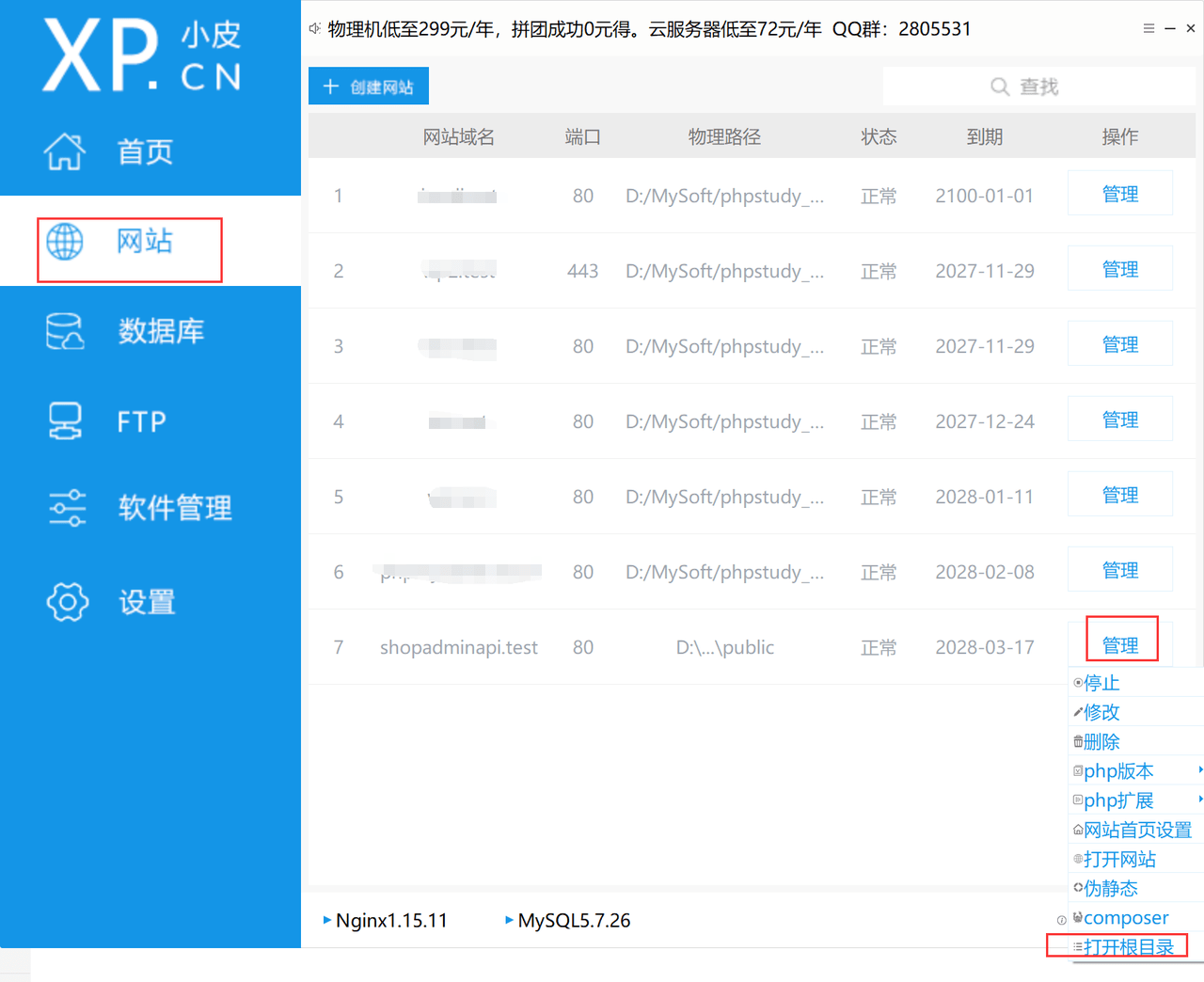Image resolution: width=1204 pixels, height=982 pixels.
Task: Choose 停止 from the context menu
Action: 1136,683
